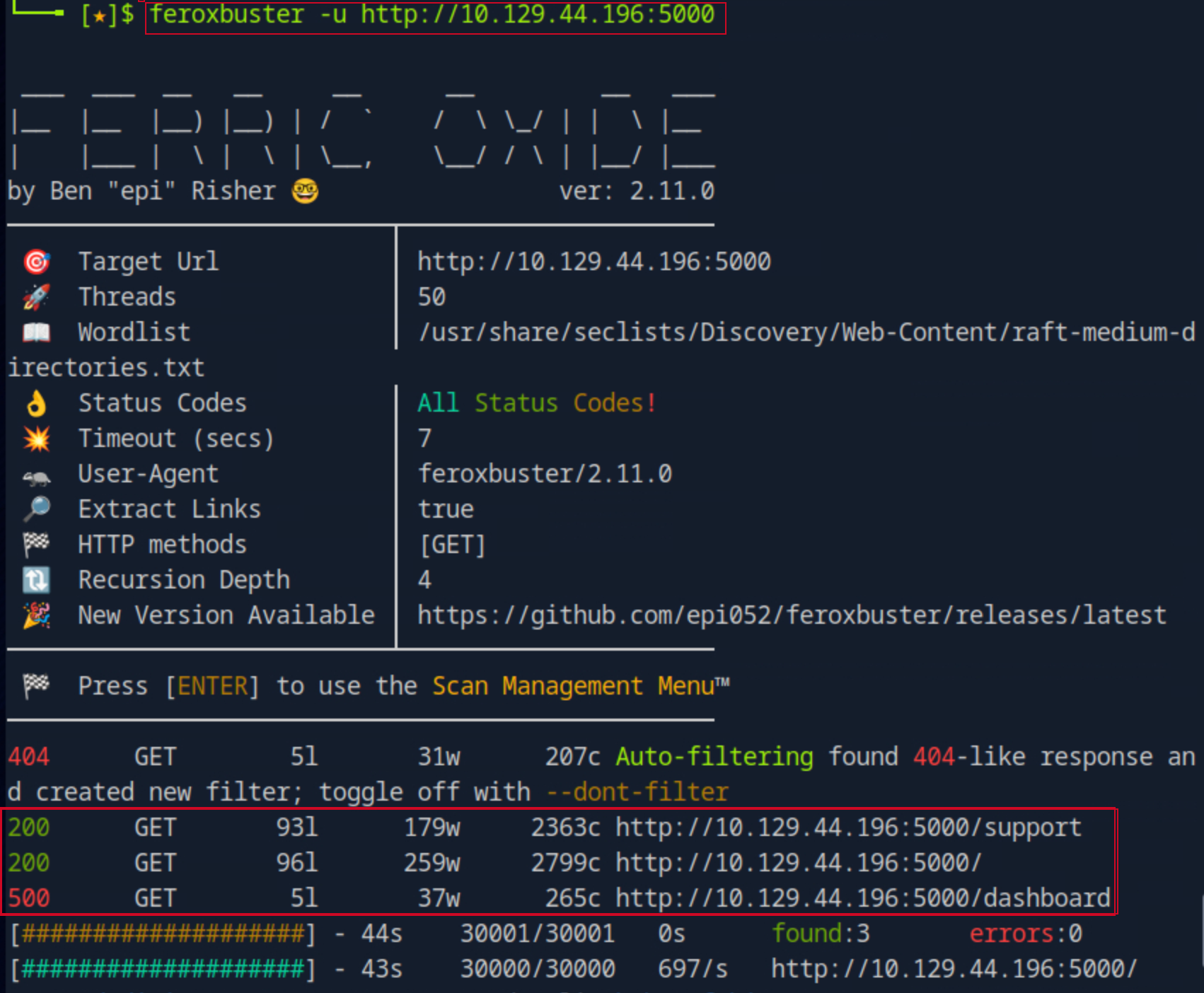The width and height of the screenshot is (1204, 993).
Task: Select the rocket icon beside Threads
Action: [37, 297]
